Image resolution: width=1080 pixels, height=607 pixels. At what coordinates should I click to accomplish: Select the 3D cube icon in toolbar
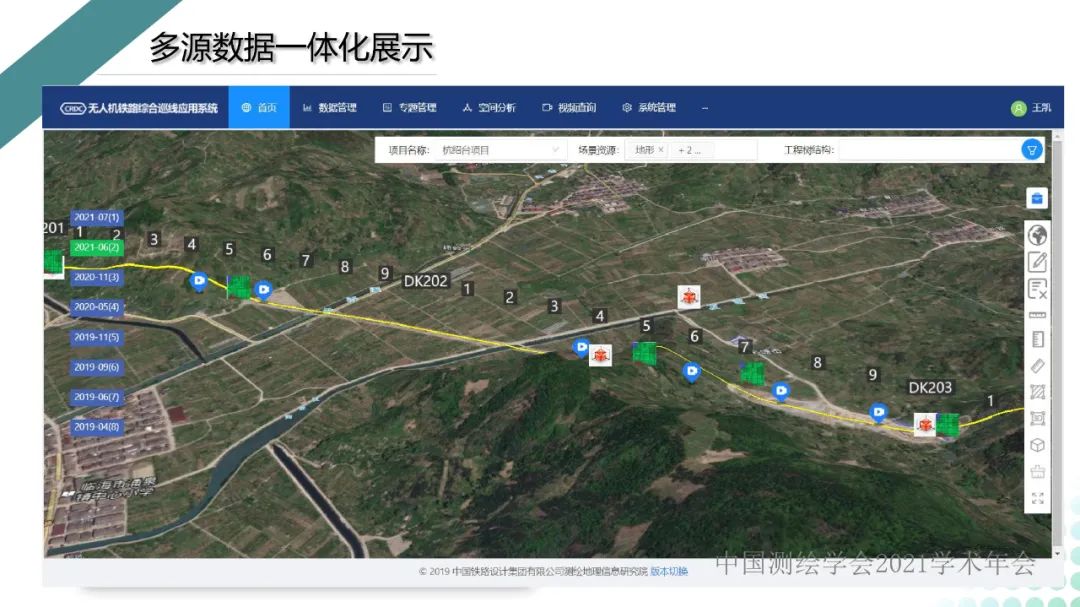pyautogui.click(x=1037, y=445)
